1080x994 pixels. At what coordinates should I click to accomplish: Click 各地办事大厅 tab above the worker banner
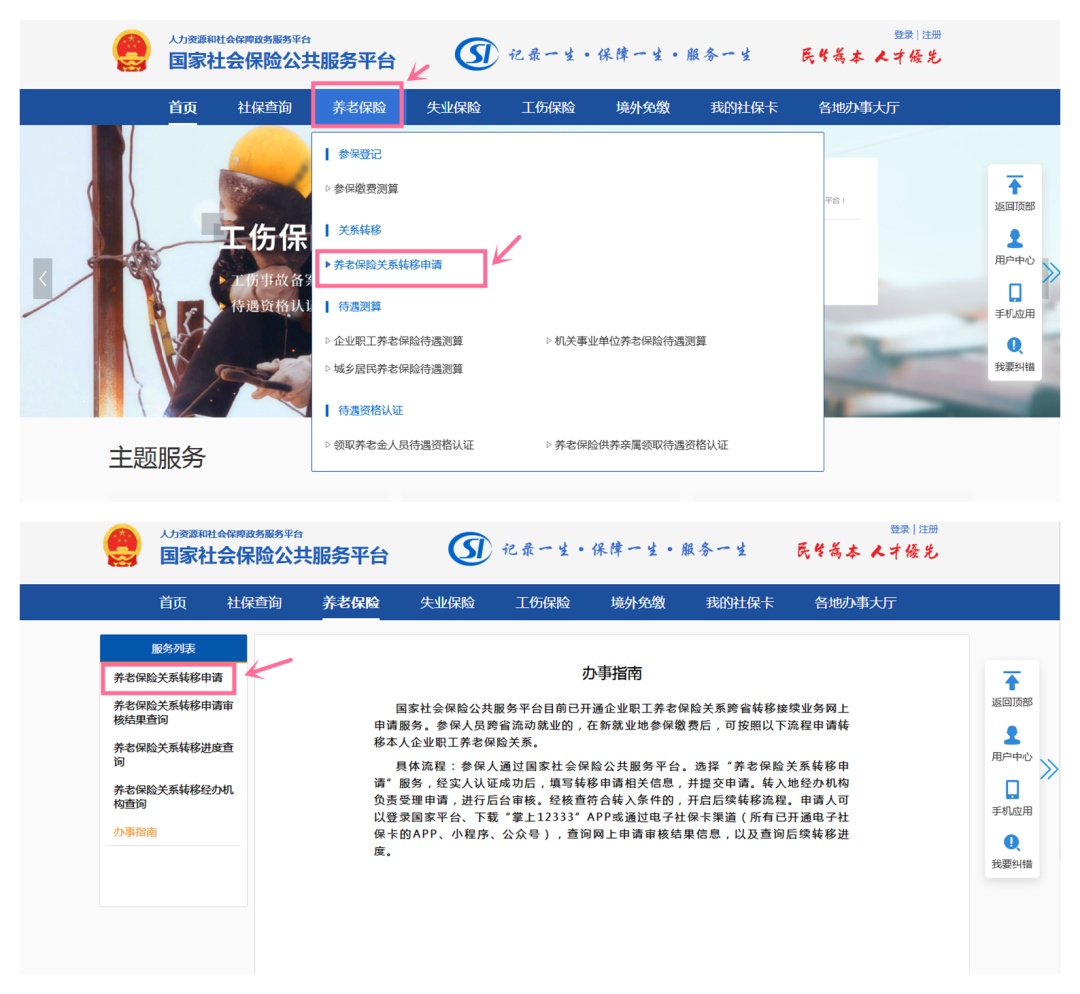click(858, 108)
